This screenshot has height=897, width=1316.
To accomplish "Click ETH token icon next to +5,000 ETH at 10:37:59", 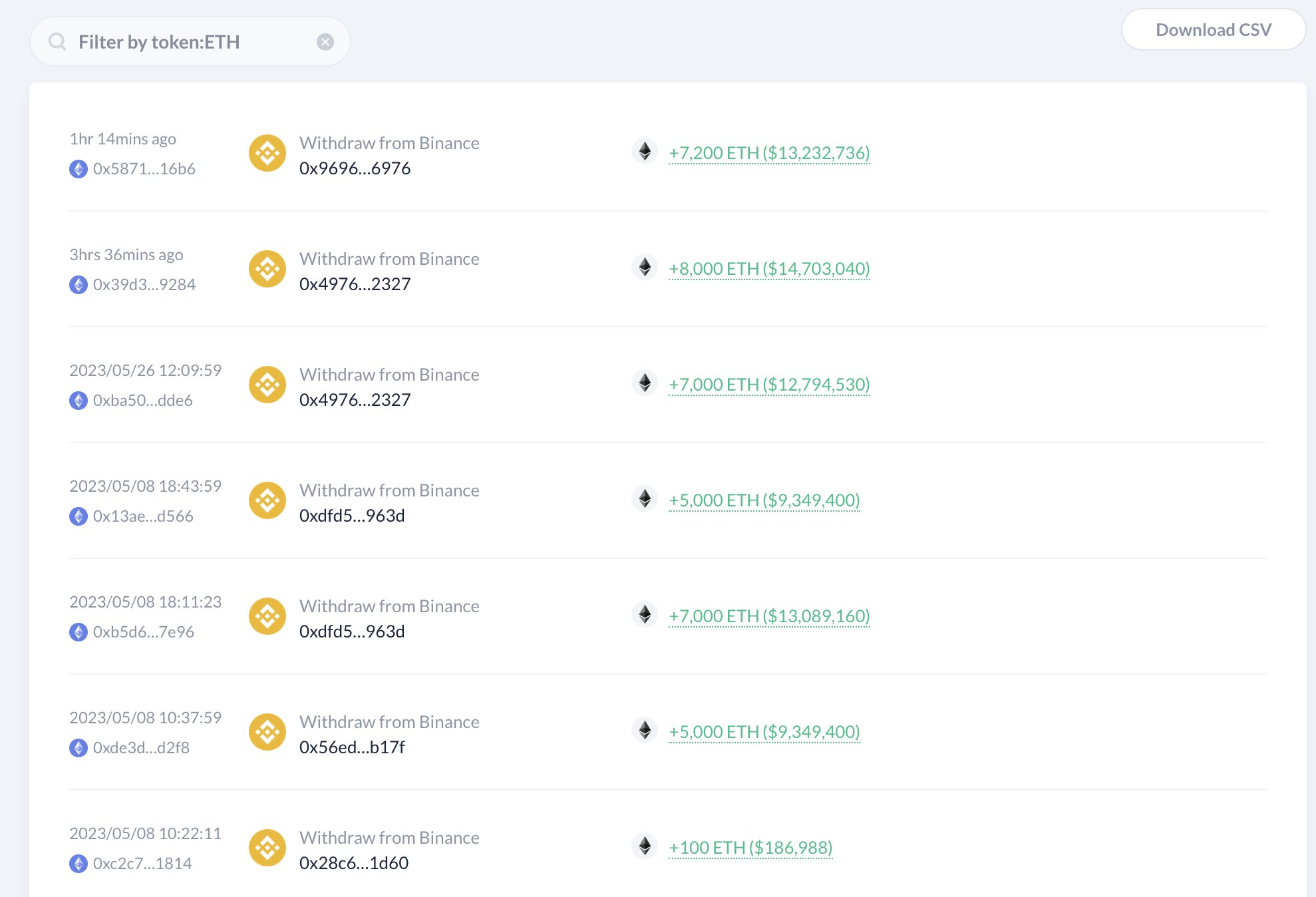I will (x=645, y=731).
